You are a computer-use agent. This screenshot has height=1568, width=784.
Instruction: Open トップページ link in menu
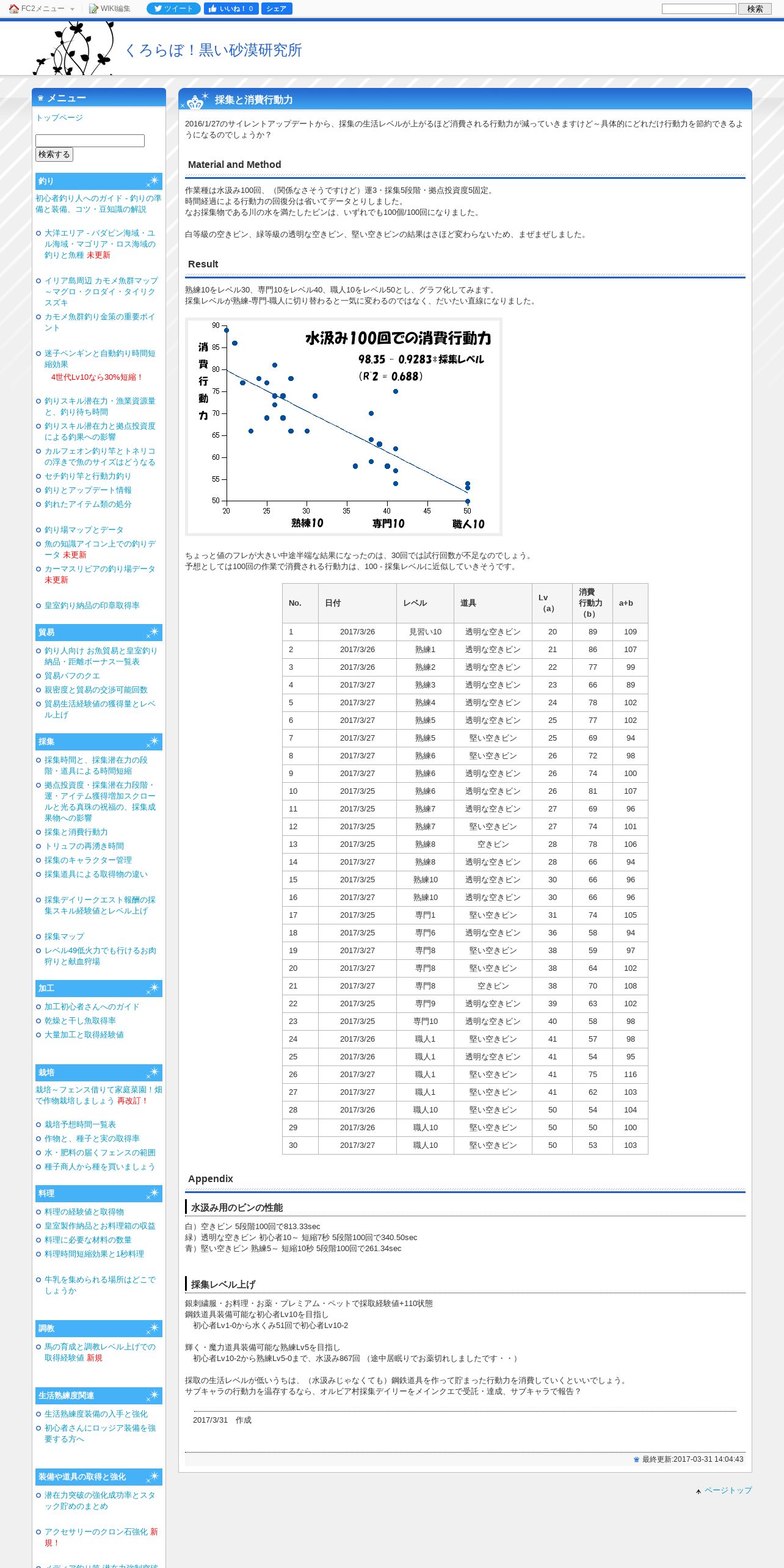coord(59,117)
